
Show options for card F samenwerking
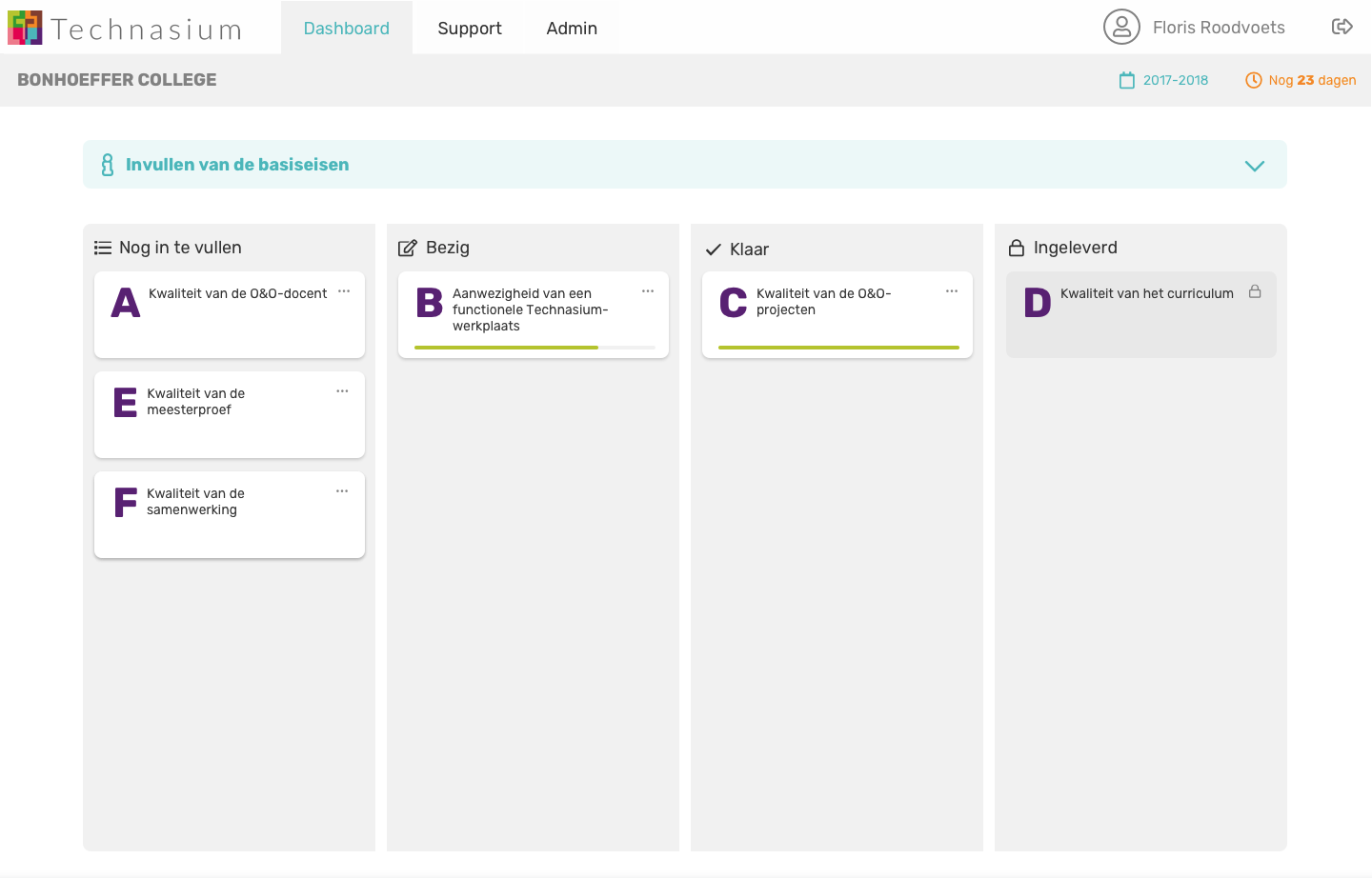click(342, 492)
